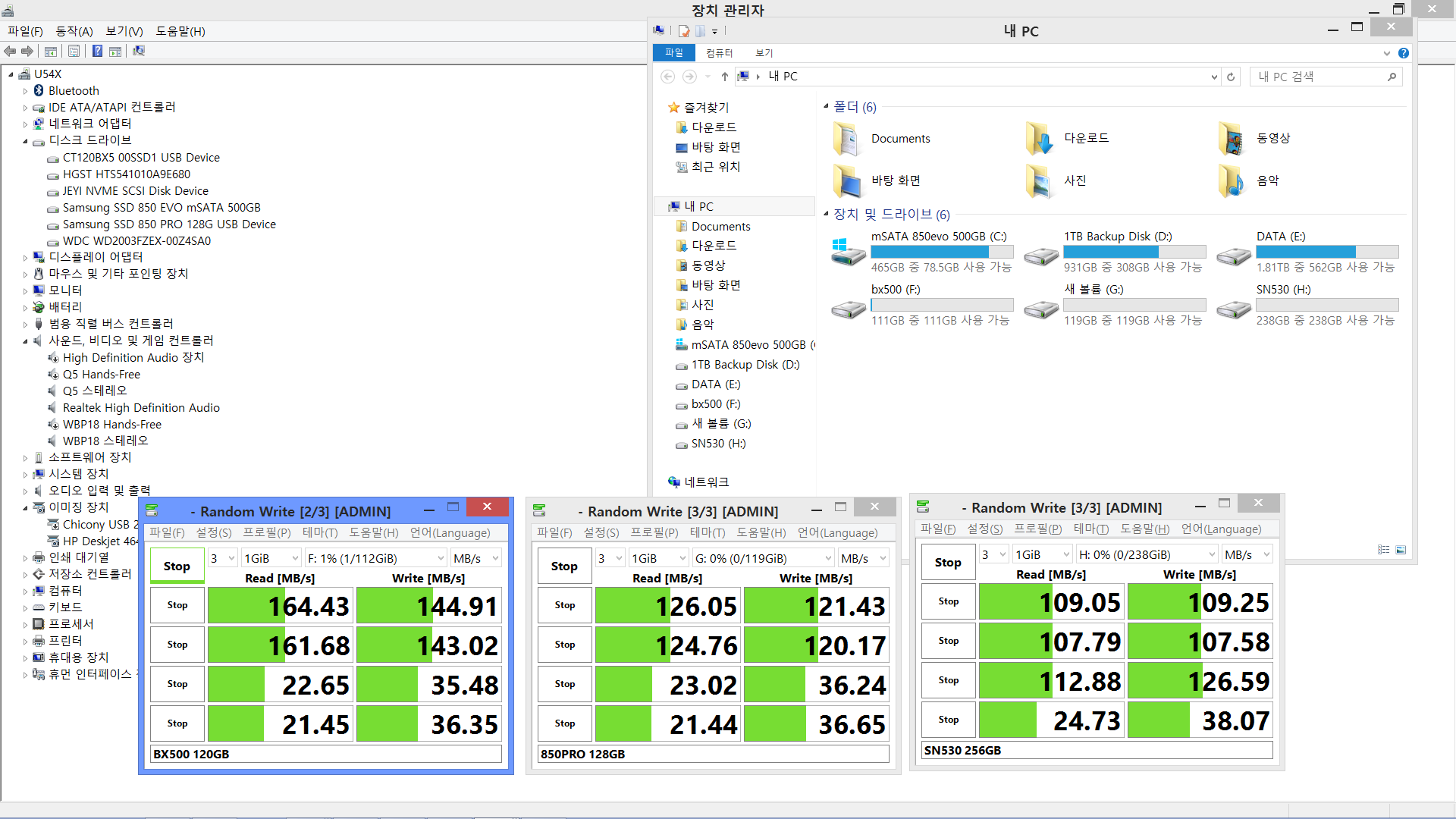Click the large top Stop button in BX500 window
This screenshot has height=819, width=1456.
pyautogui.click(x=177, y=566)
